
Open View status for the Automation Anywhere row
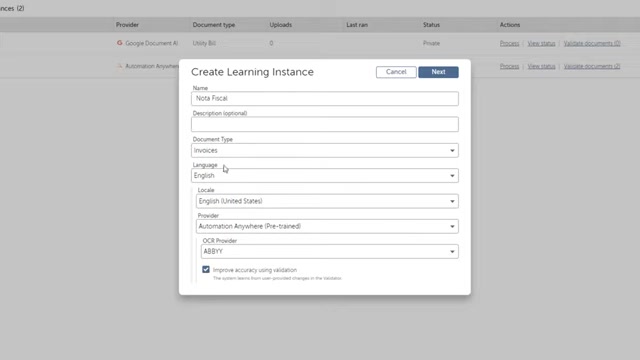(541, 66)
